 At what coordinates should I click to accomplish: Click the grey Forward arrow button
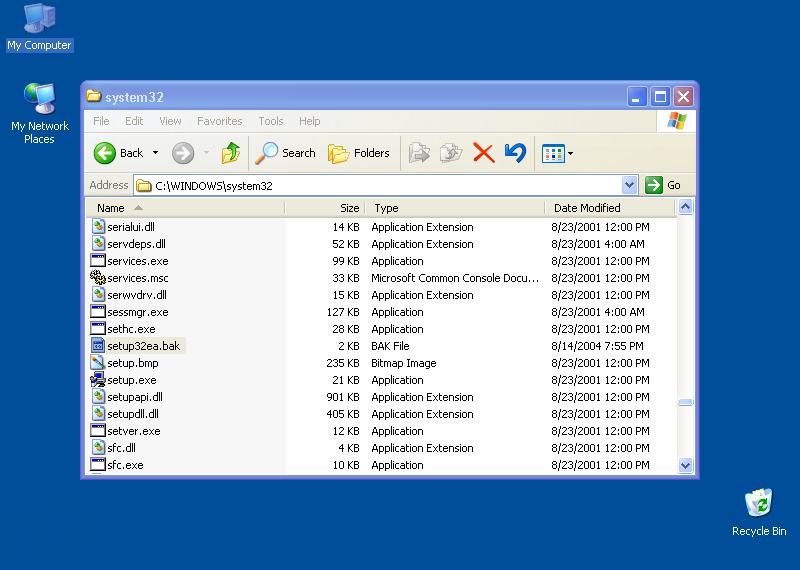183,153
